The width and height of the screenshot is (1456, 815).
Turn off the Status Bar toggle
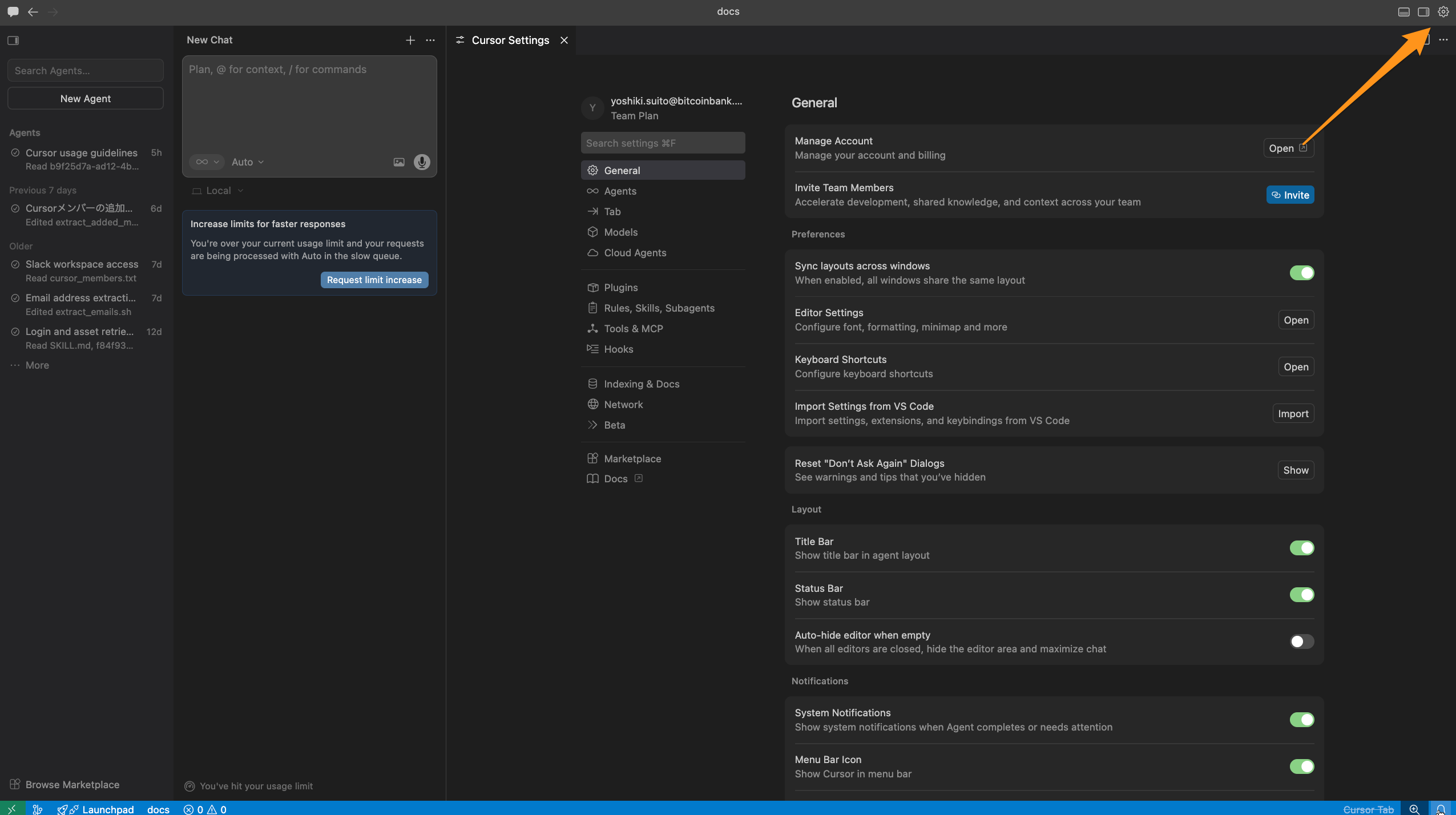tap(1301, 595)
